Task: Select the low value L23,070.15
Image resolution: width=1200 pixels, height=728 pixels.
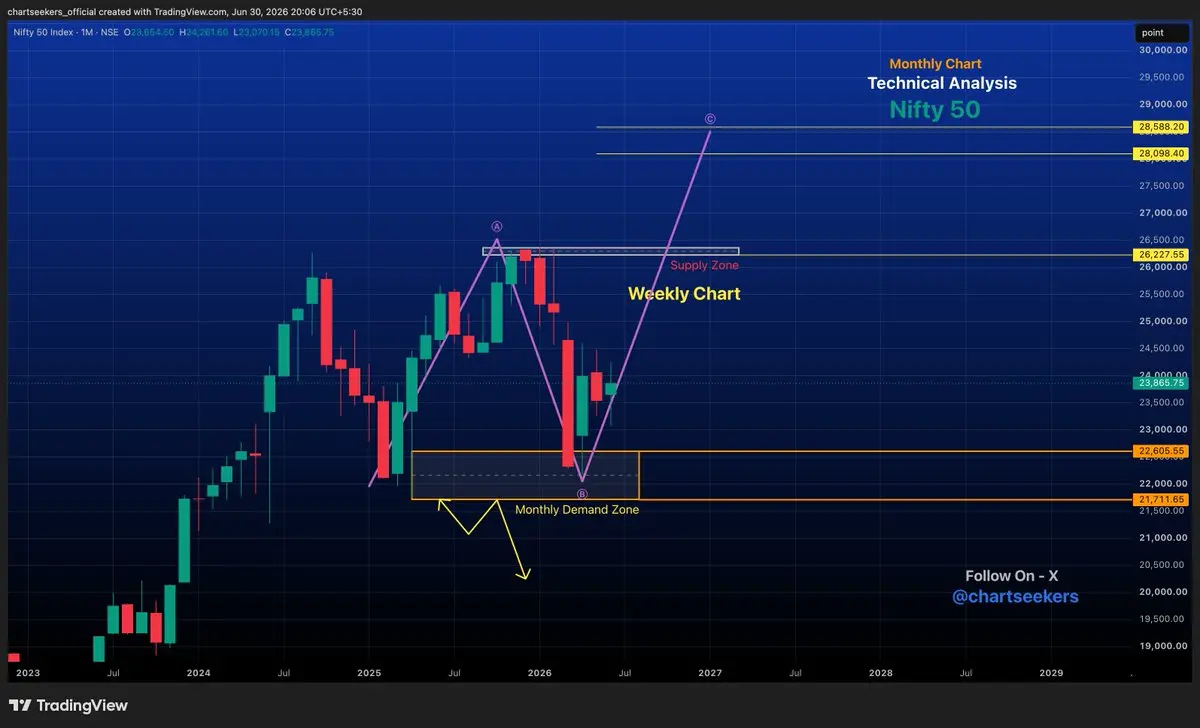Action: click(x=256, y=33)
